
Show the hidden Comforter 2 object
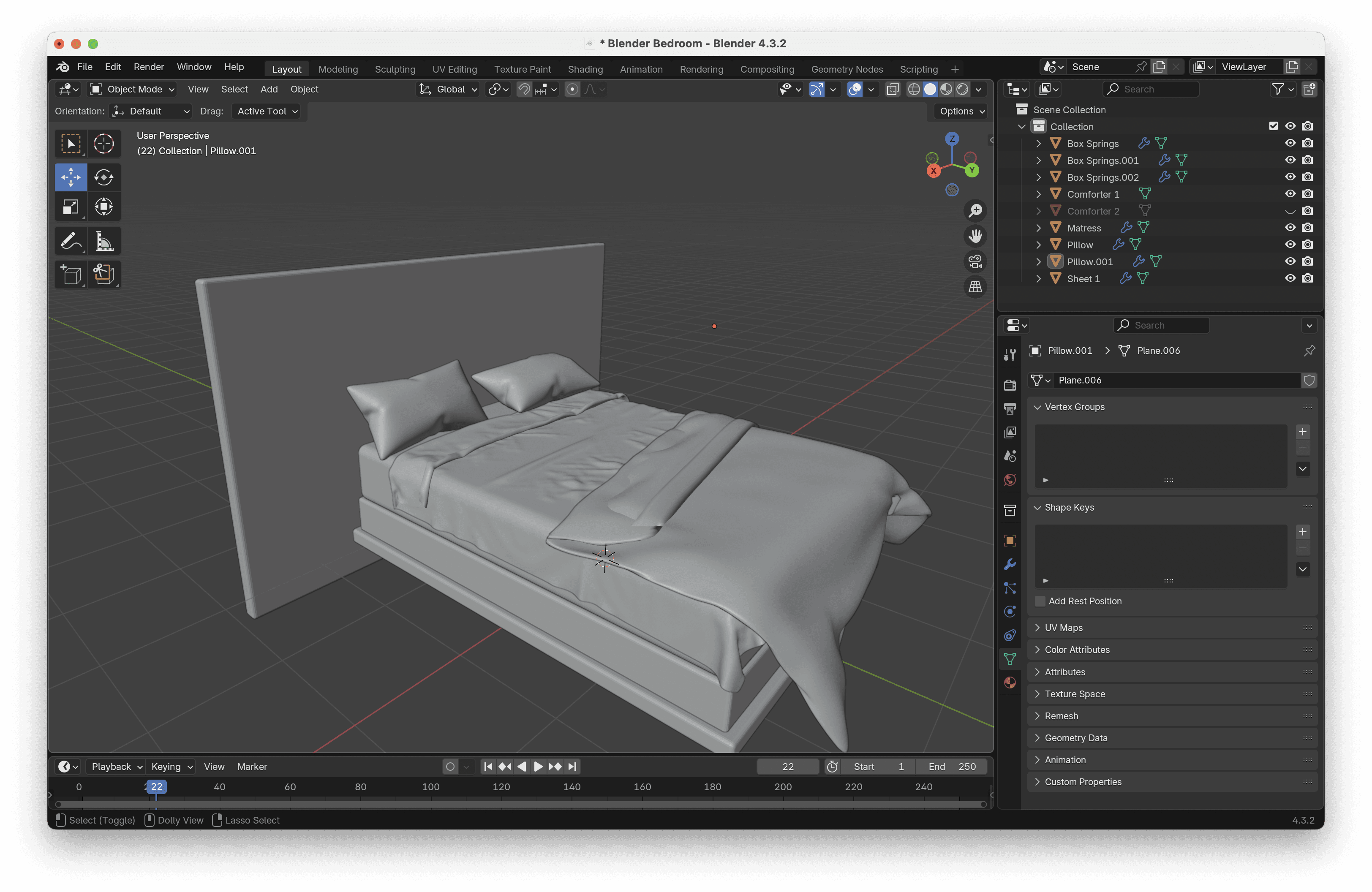point(1290,211)
